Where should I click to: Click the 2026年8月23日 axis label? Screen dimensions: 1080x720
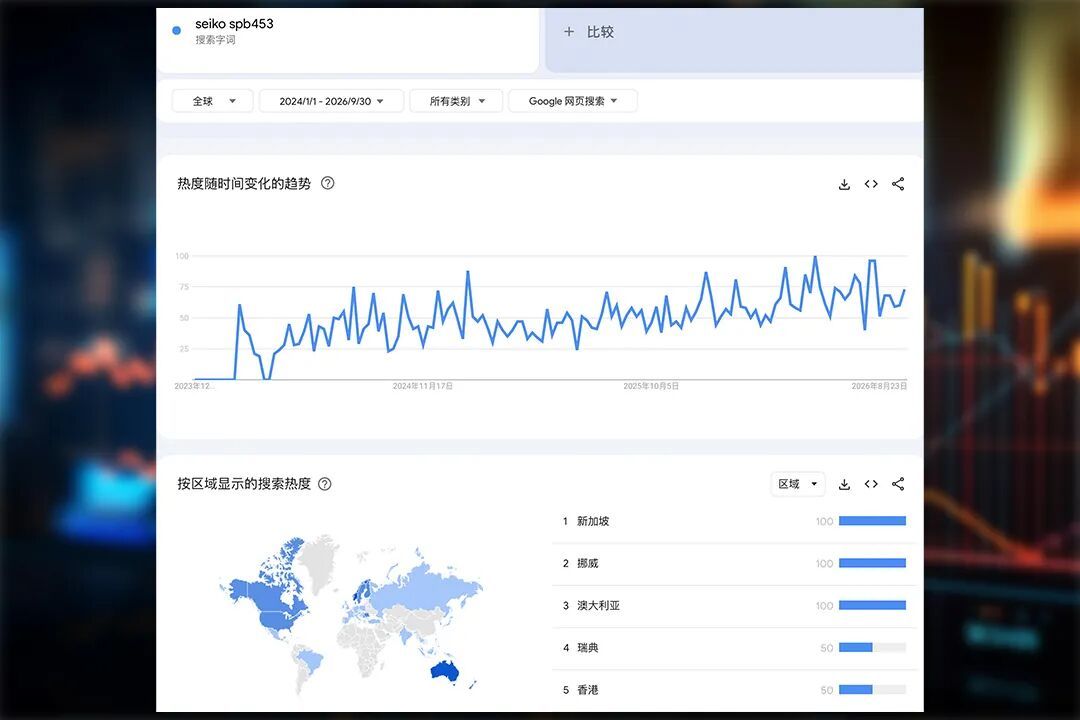[879, 386]
